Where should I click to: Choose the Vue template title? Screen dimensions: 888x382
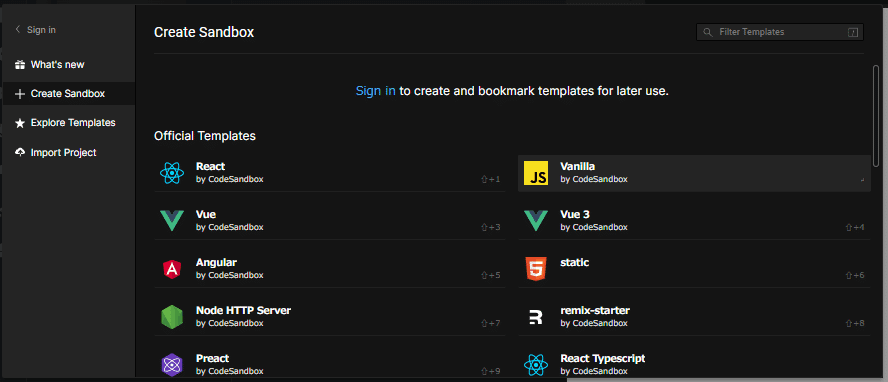pos(206,214)
